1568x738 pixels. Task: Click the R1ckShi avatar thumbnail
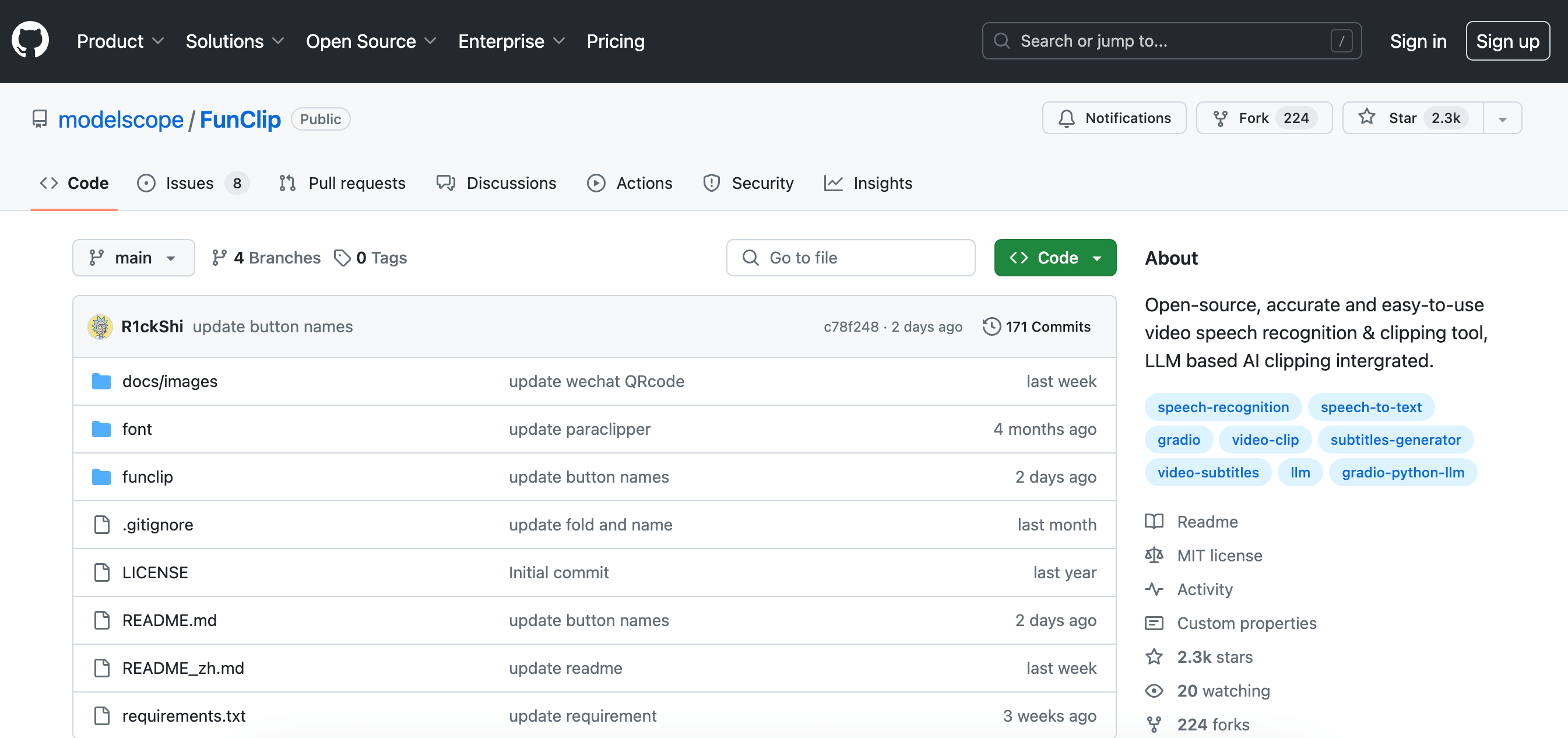point(100,326)
